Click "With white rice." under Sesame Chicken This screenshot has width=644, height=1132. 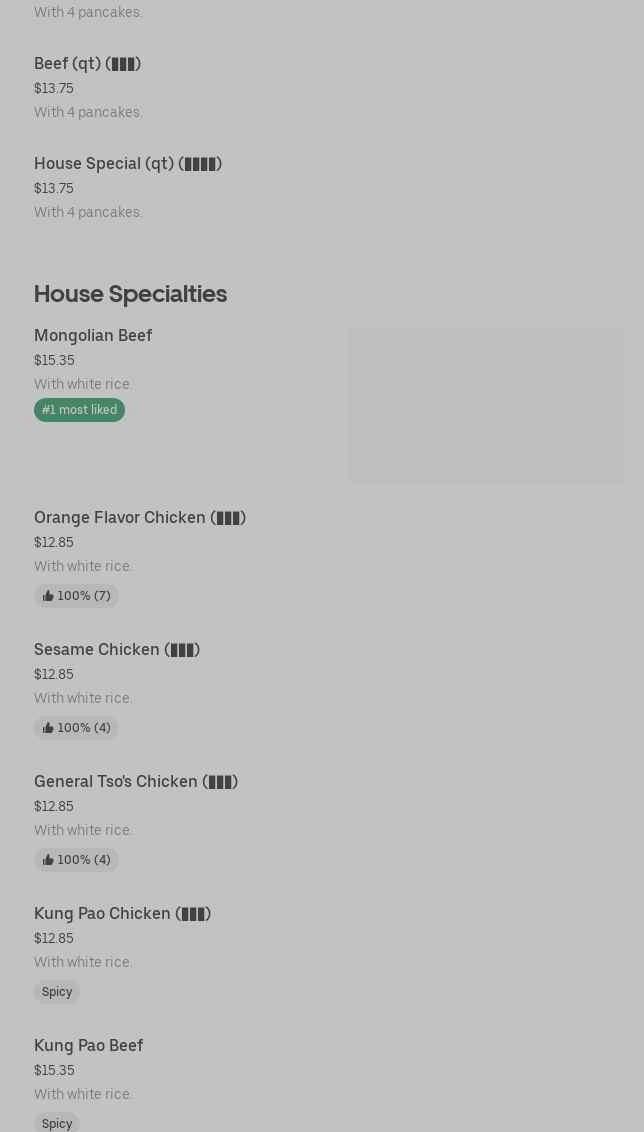pos(83,698)
